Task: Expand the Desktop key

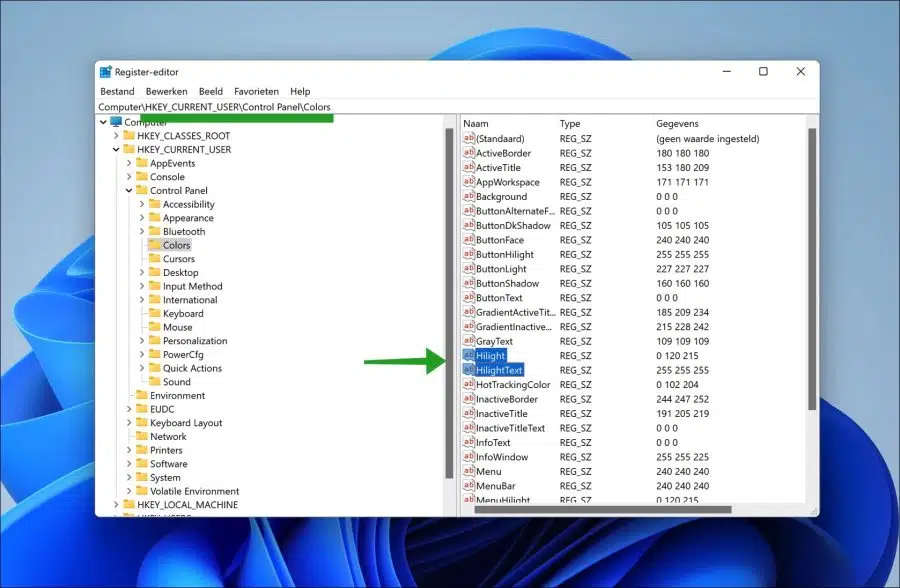Action: coord(142,272)
